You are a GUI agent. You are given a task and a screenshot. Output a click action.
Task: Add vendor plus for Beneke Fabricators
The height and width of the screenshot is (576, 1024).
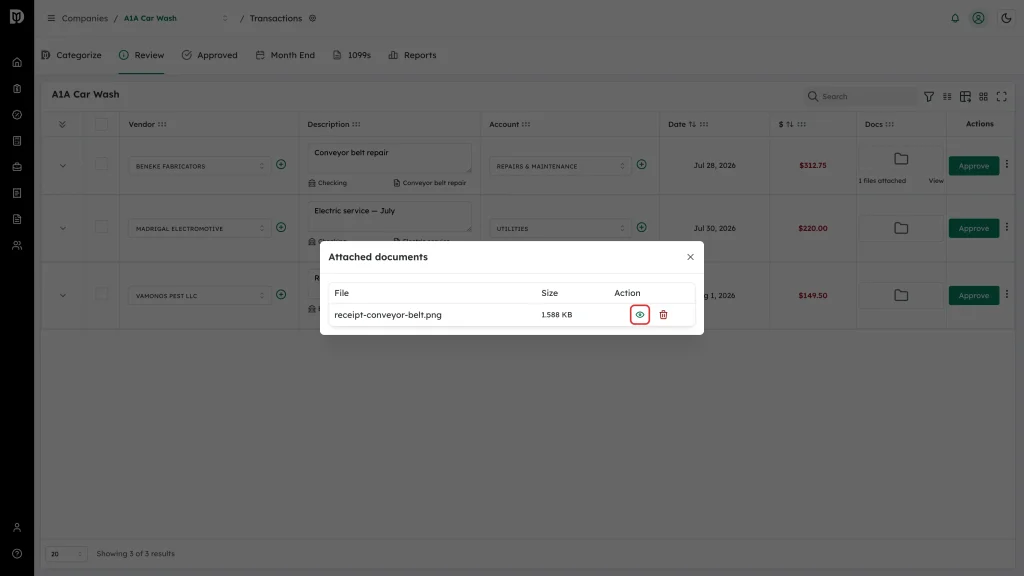point(281,165)
